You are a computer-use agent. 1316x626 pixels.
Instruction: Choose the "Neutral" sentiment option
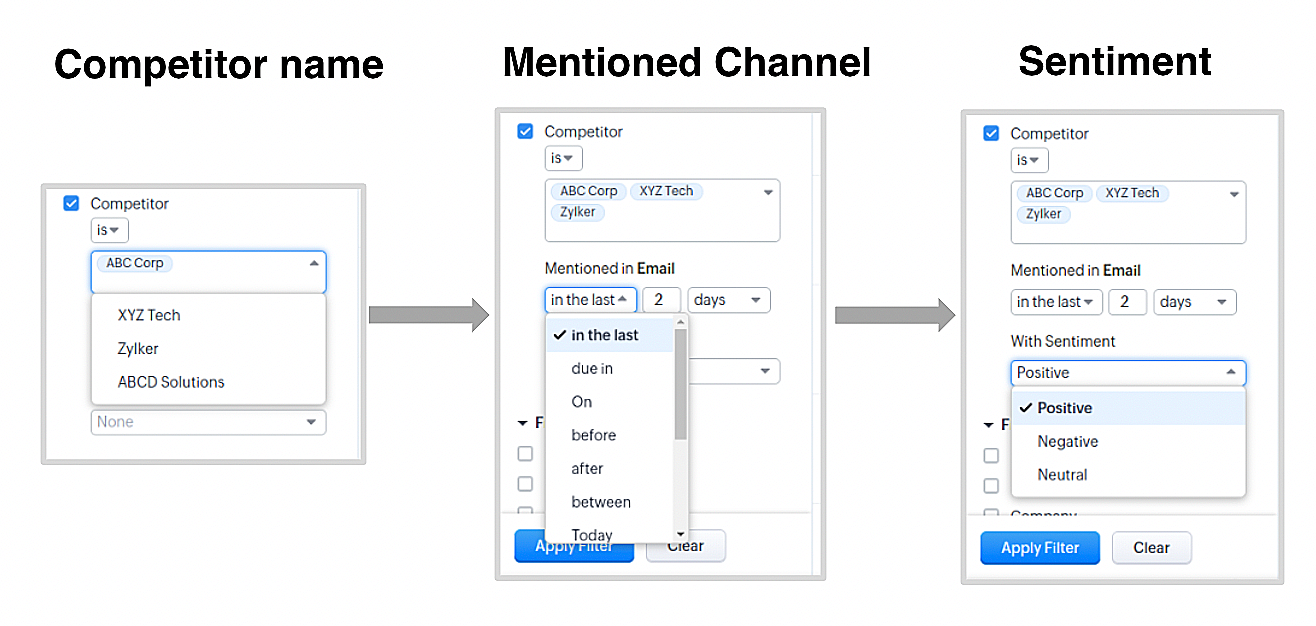click(1062, 475)
